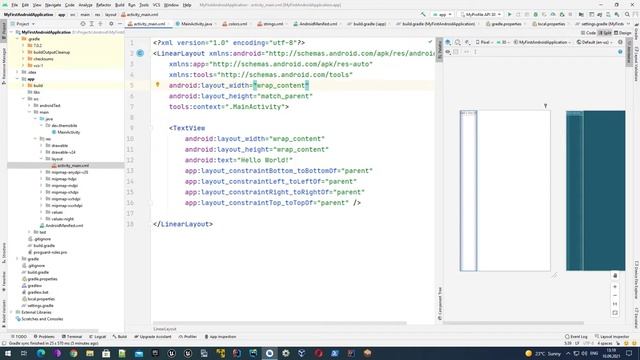Click the Debug app bug icon
Image resolution: width=640 pixels, height=360 pixels.
536,14
